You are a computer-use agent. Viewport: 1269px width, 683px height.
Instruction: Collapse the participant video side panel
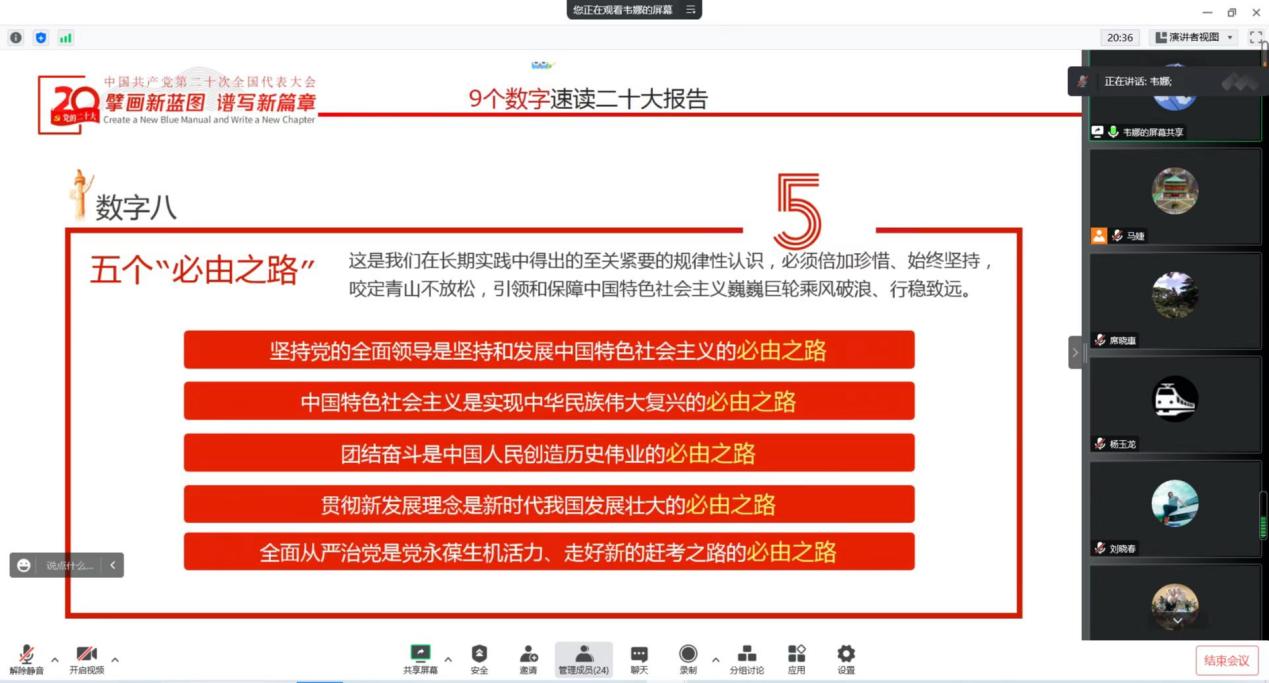tap(1076, 352)
